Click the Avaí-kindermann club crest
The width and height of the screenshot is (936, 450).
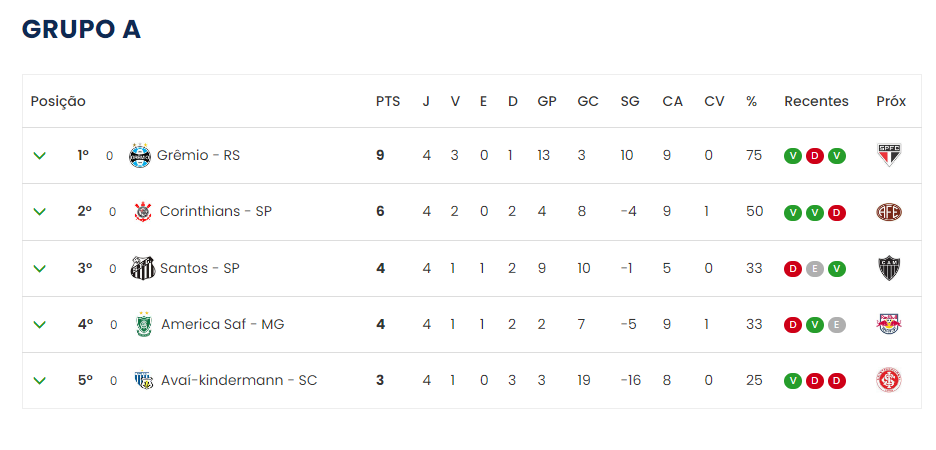(144, 380)
